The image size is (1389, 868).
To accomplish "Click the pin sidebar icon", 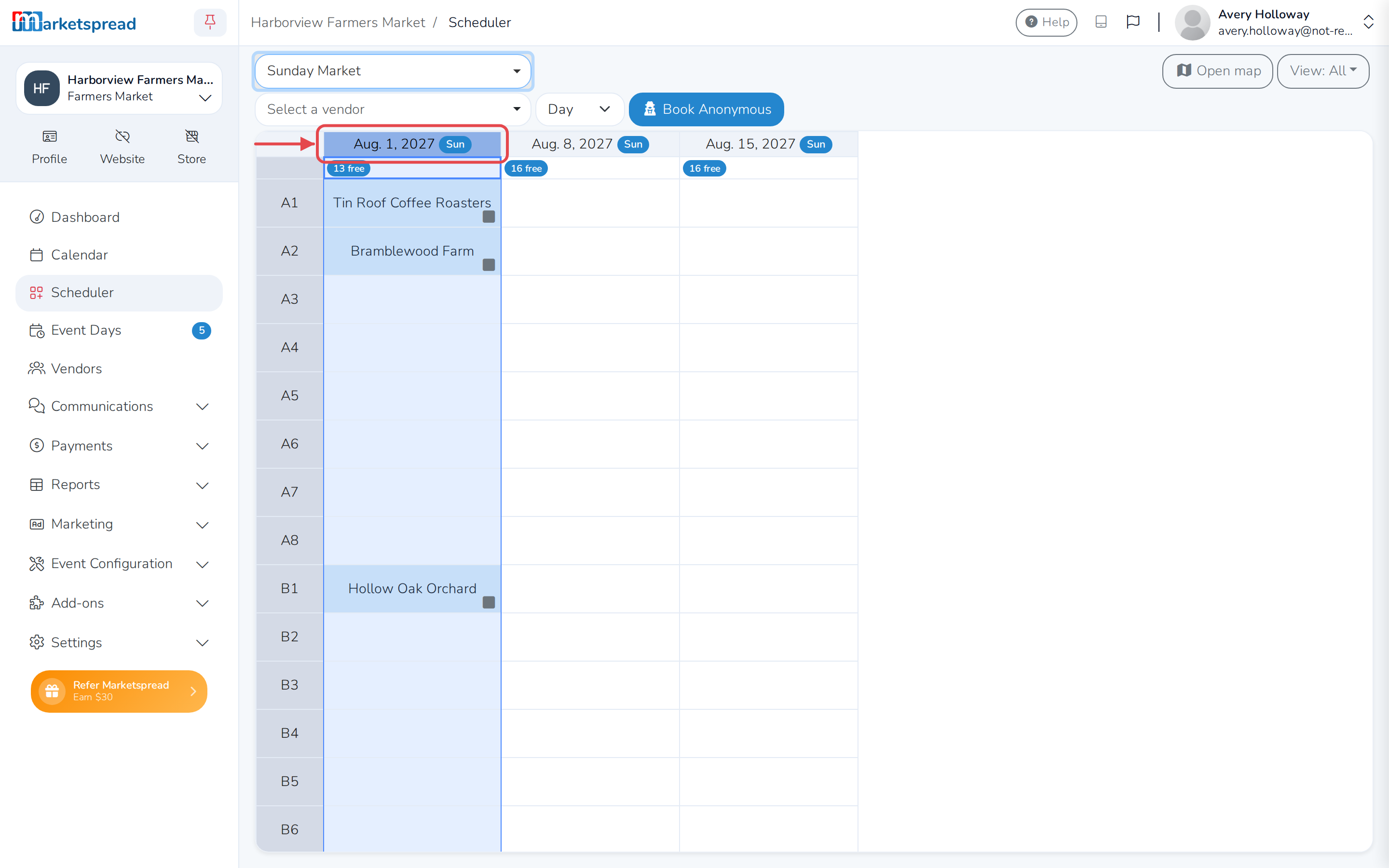I will (x=210, y=22).
